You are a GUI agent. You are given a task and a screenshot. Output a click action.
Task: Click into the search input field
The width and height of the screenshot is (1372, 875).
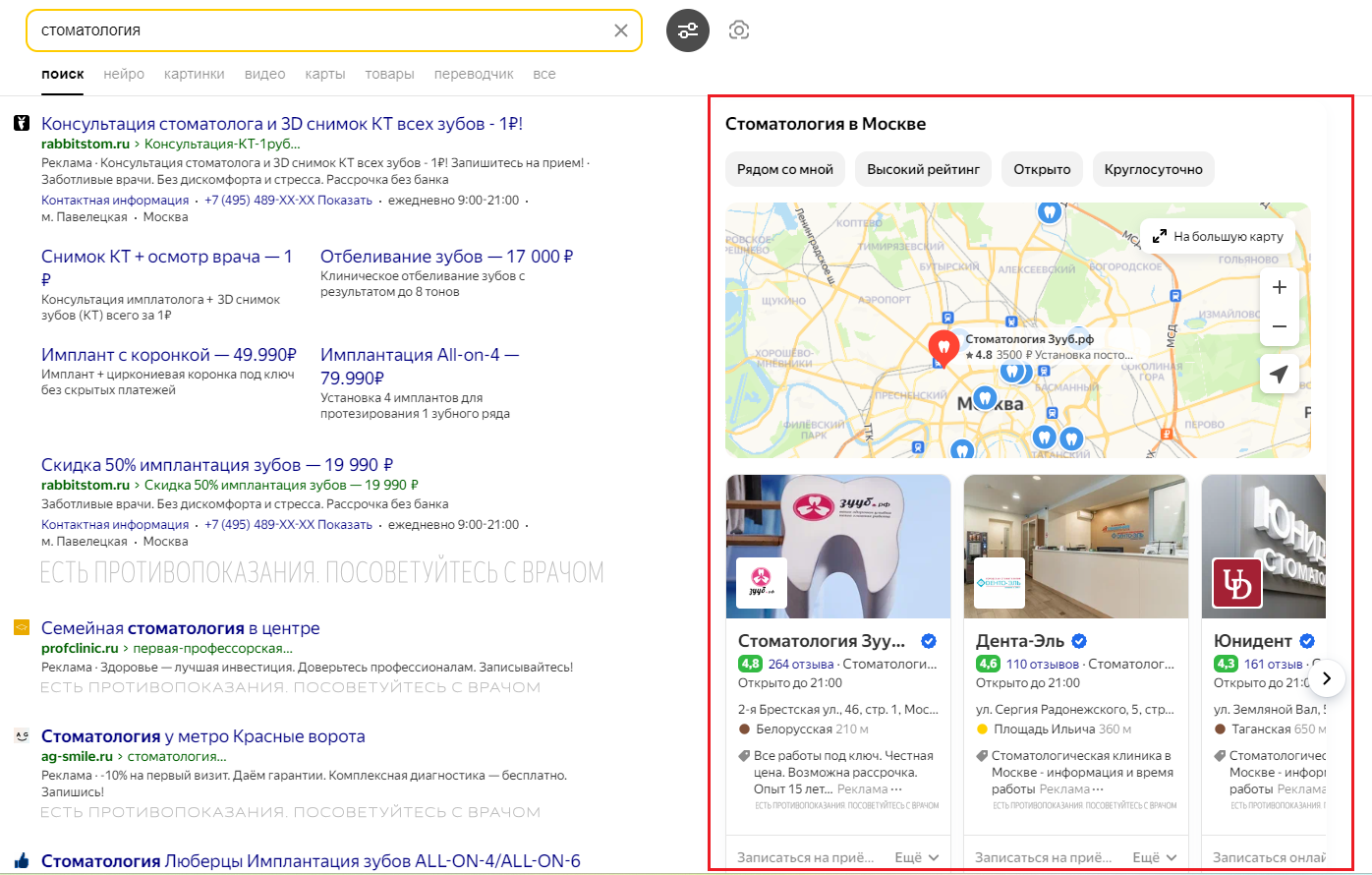pyautogui.click(x=314, y=30)
